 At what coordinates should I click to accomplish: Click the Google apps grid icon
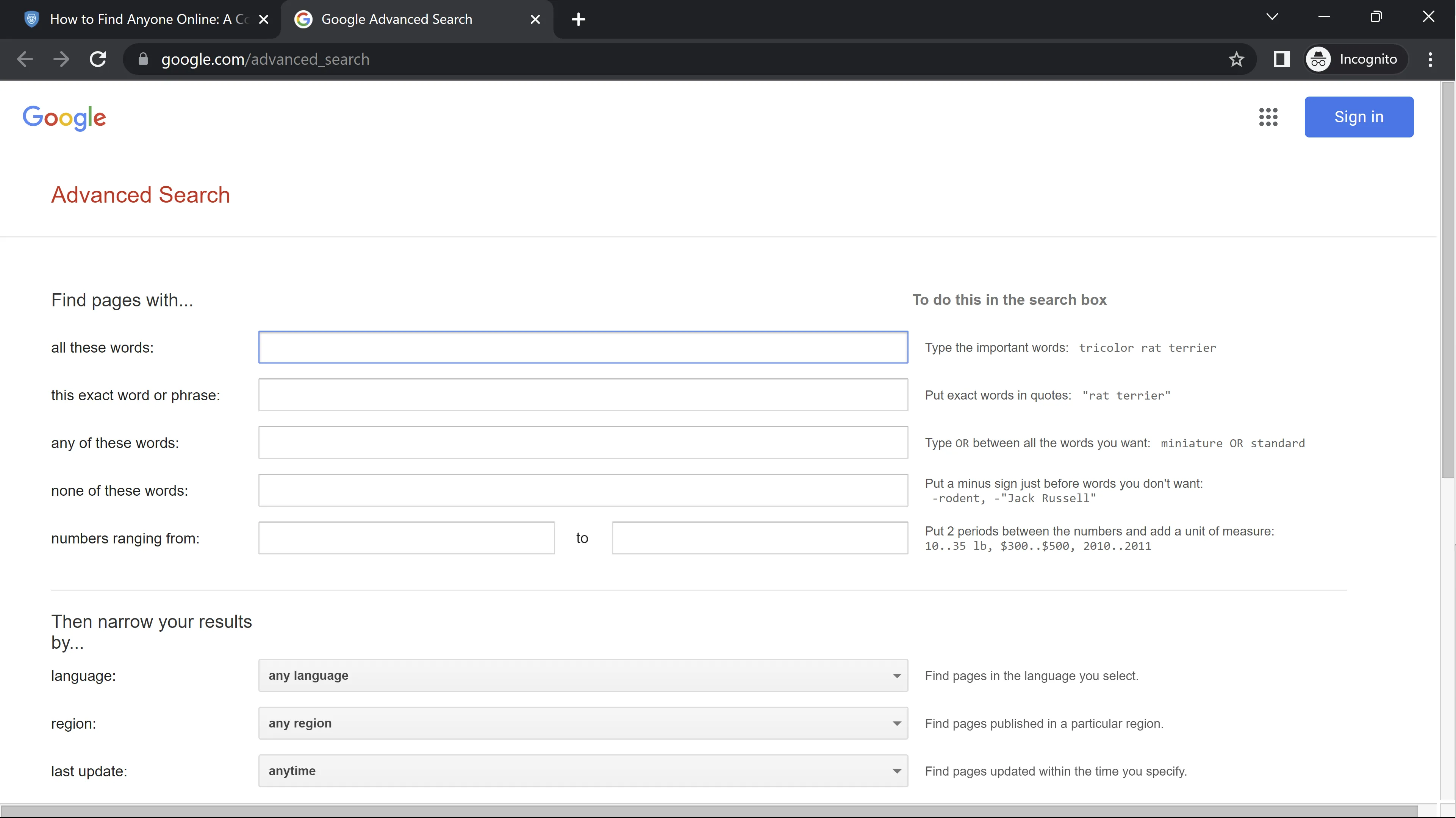pyautogui.click(x=1268, y=117)
